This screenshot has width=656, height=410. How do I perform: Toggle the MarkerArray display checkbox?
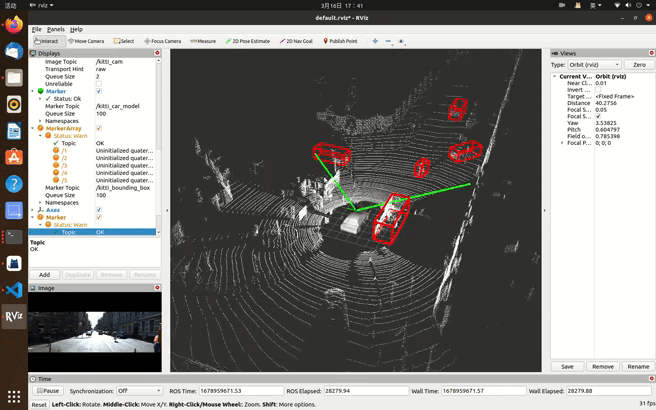(99, 128)
